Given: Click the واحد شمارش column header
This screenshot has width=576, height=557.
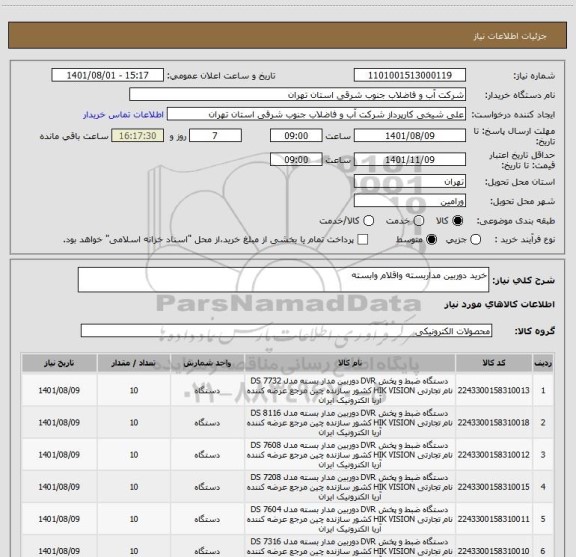Looking at the screenshot, I should tap(207, 363).
